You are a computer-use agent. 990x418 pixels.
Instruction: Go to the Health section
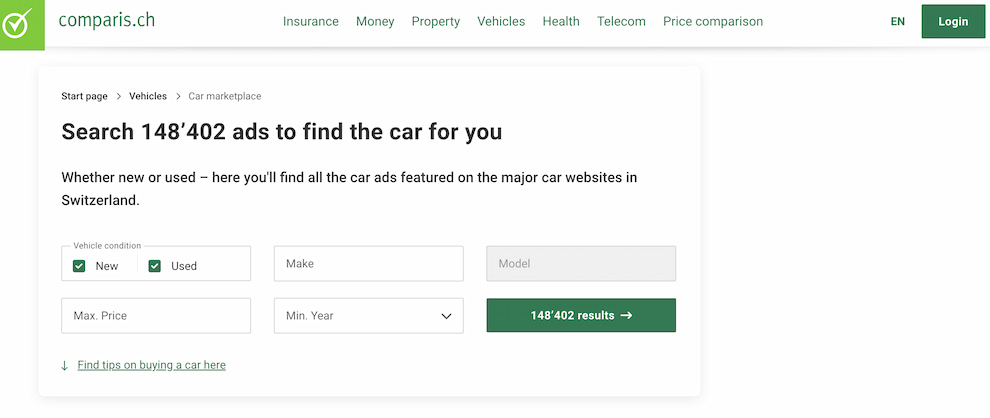pyautogui.click(x=561, y=21)
